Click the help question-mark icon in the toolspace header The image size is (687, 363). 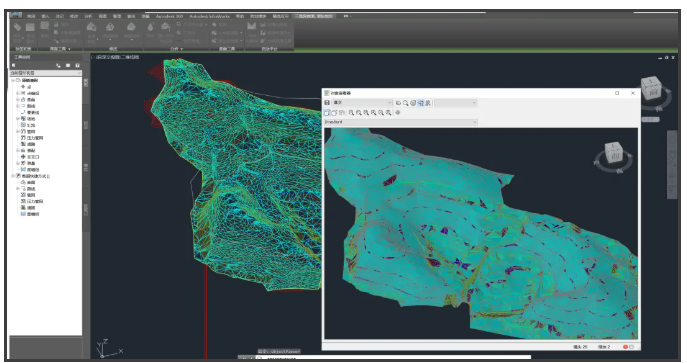click(x=78, y=65)
